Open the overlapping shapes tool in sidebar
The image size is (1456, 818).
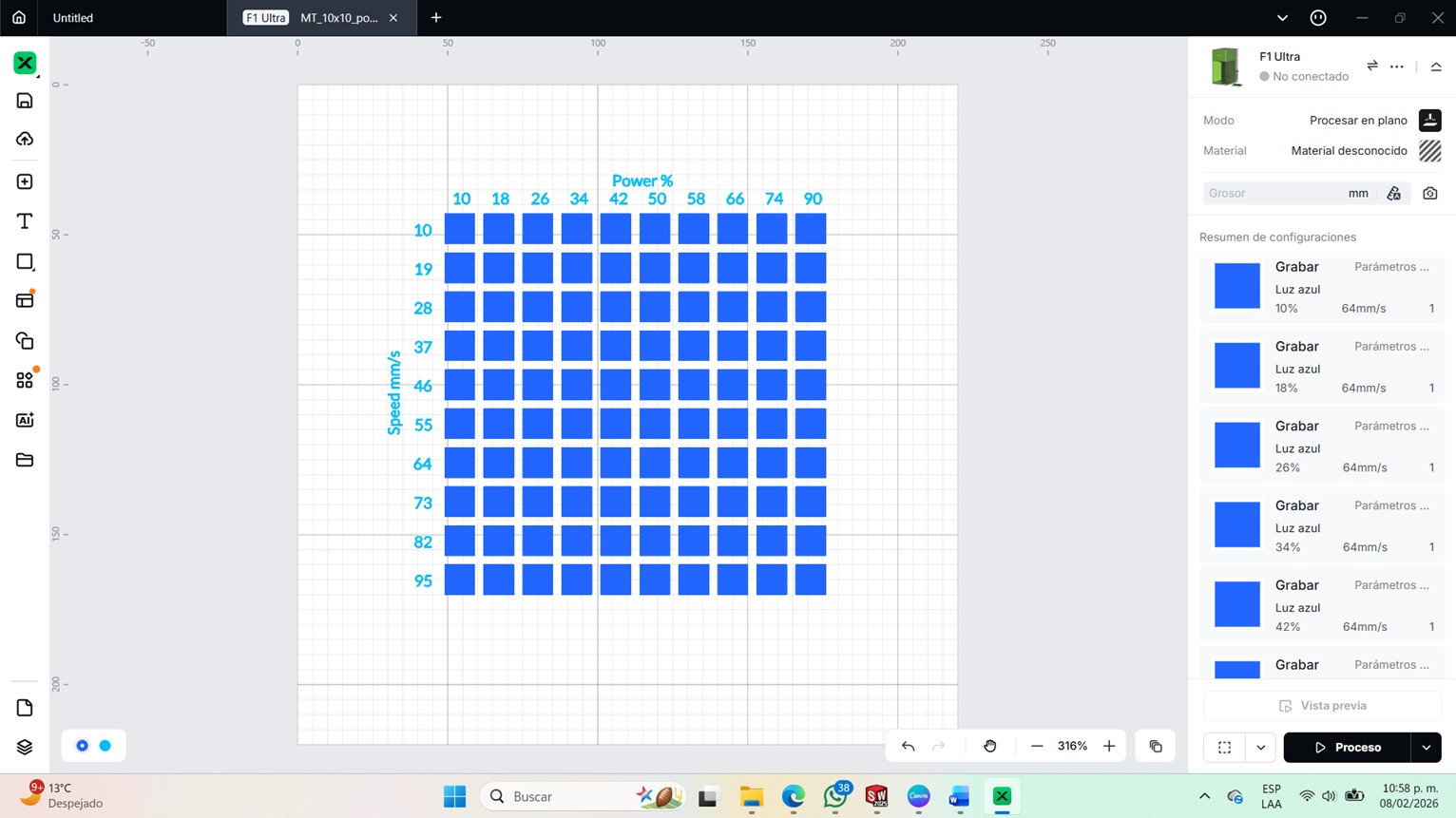pos(25,340)
